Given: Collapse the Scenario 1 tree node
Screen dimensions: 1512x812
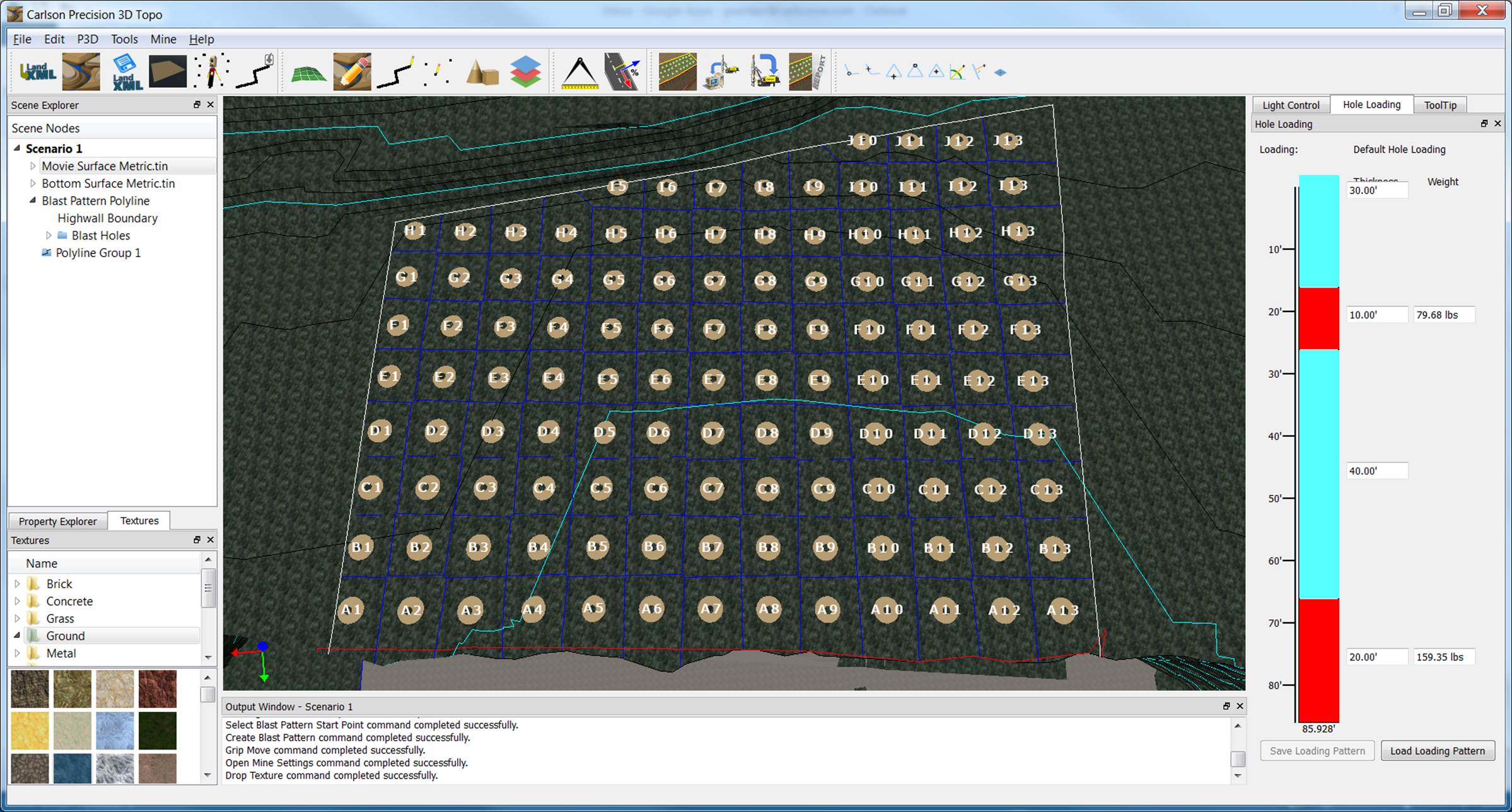Looking at the screenshot, I should click(x=17, y=148).
